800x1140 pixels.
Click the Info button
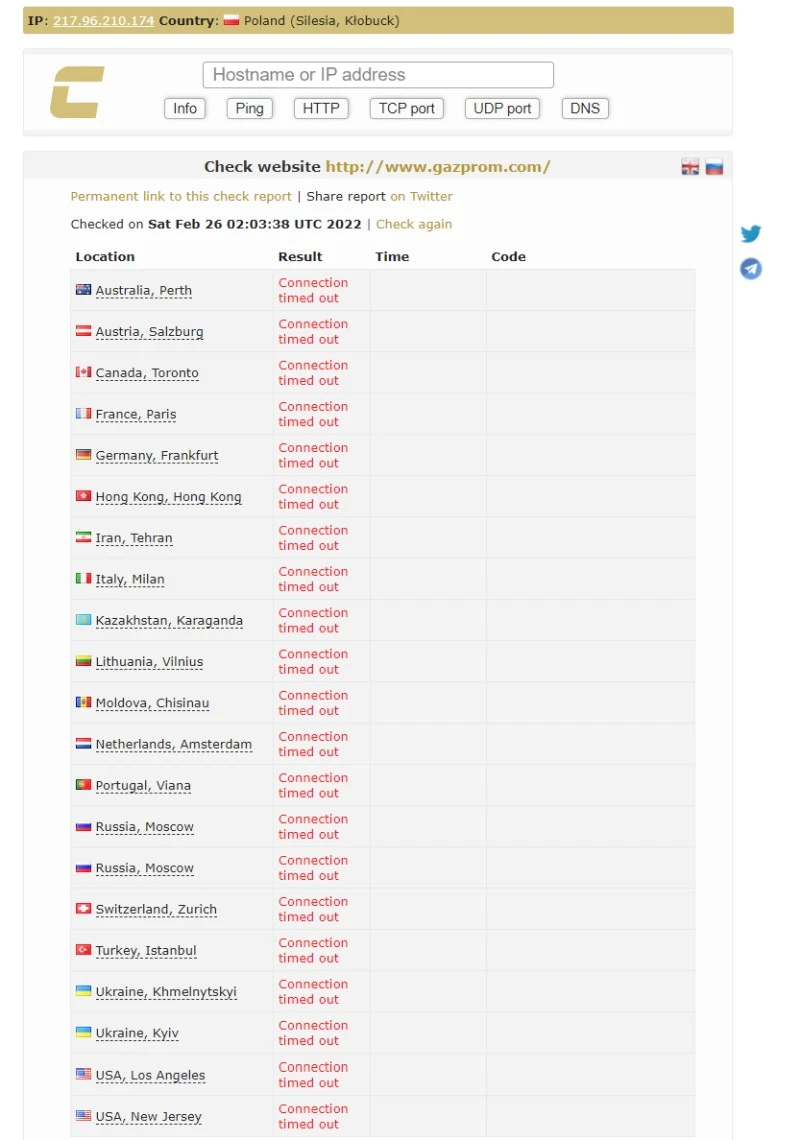click(x=185, y=108)
